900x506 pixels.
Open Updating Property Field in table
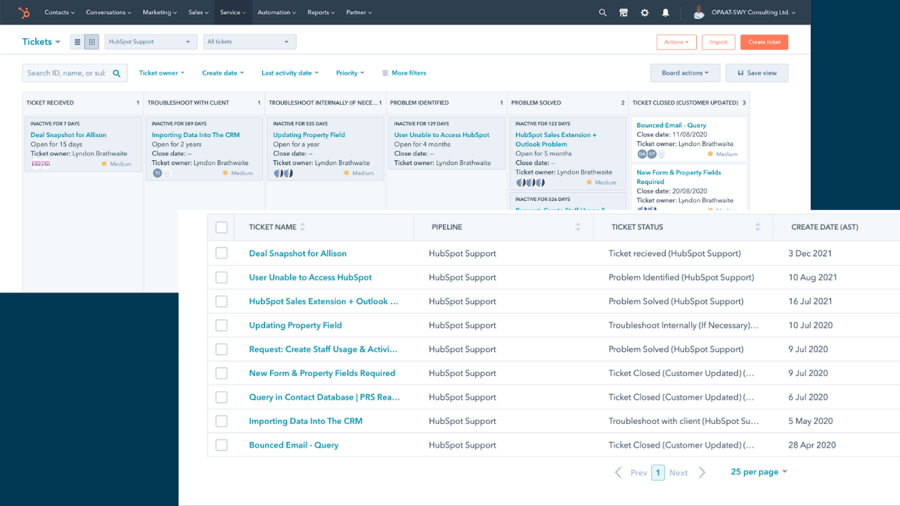(295, 325)
